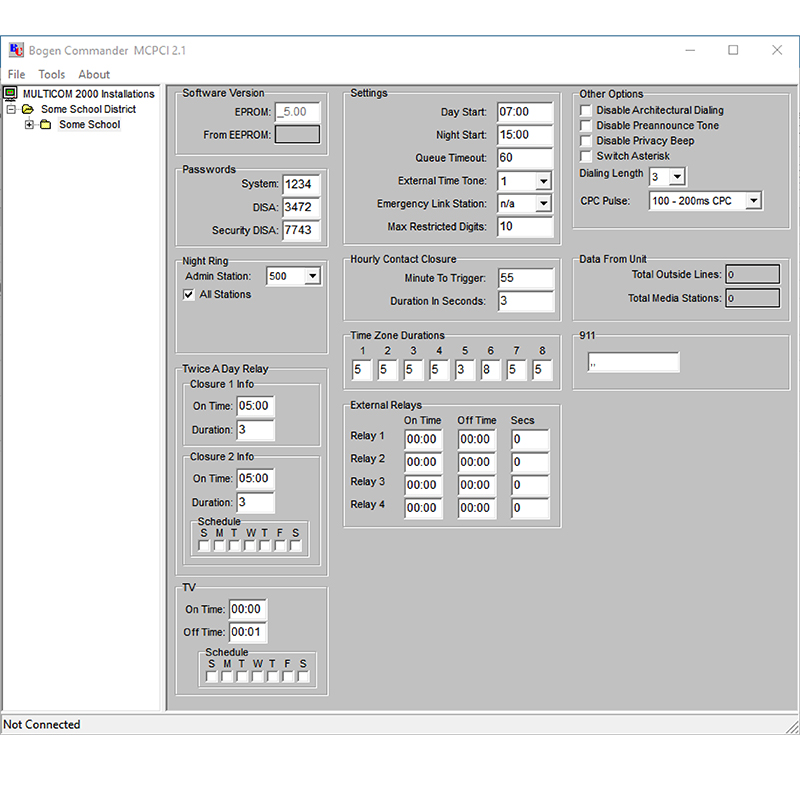Toggle the All Stations checkbox

pyautogui.click(x=189, y=295)
